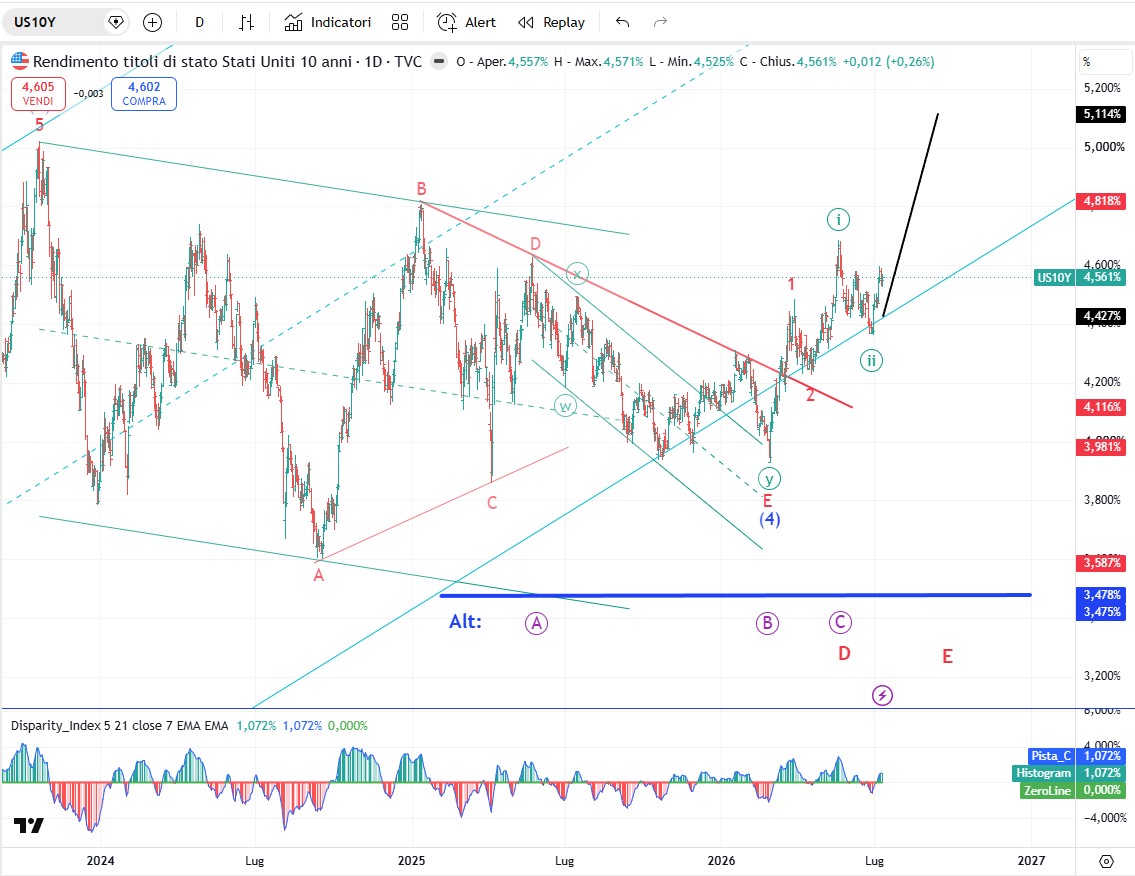Open chart settings gear at bottom right
Image resolution: width=1135 pixels, height=876 pixels.
[x=1106, y=861]
